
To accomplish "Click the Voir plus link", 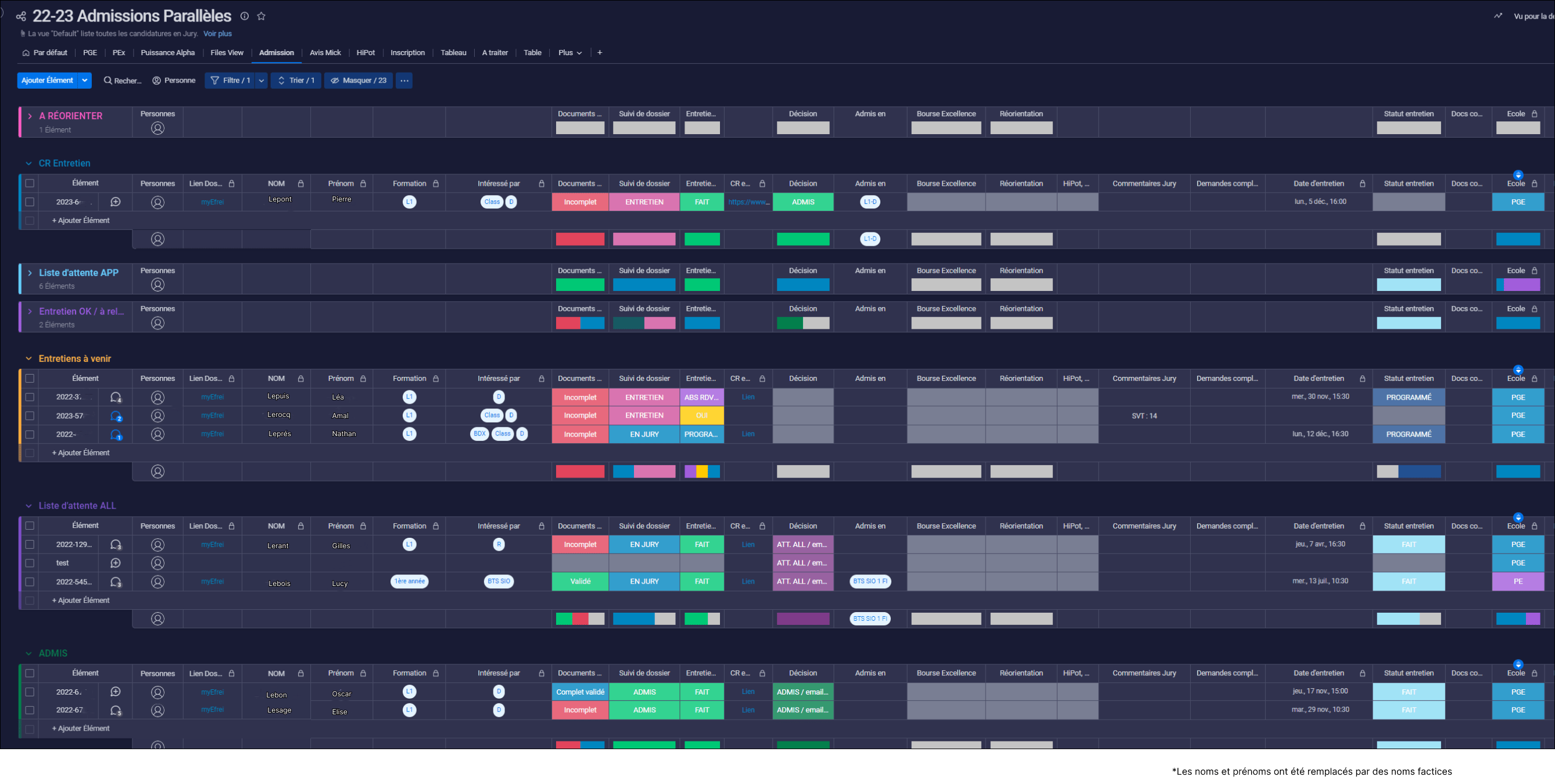I will (217, 34).
